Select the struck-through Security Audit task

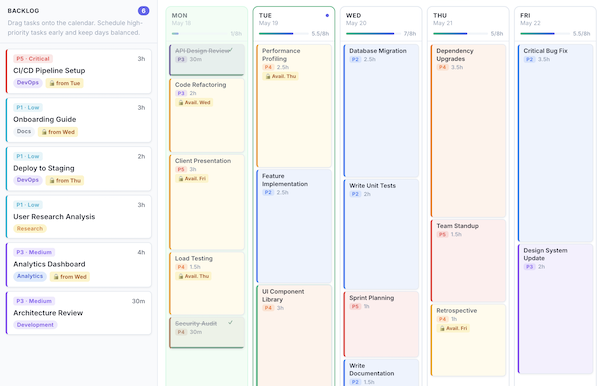pos(207,332)
